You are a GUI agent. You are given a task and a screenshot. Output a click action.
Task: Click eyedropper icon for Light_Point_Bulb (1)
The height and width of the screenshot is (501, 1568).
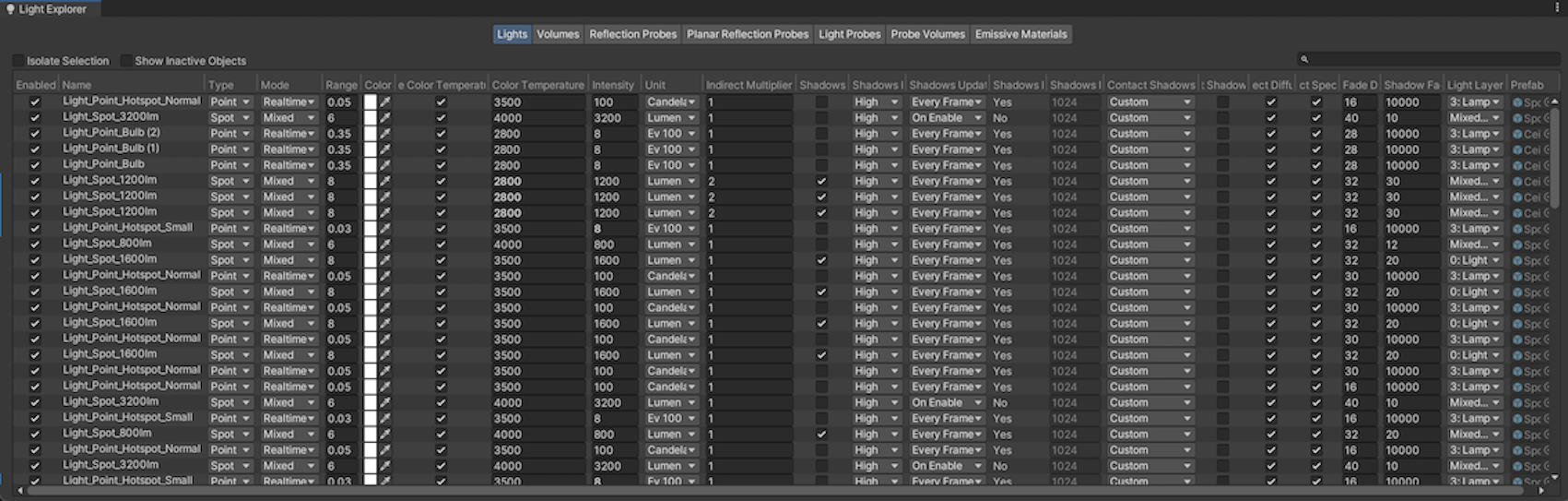tap(385, 149)
